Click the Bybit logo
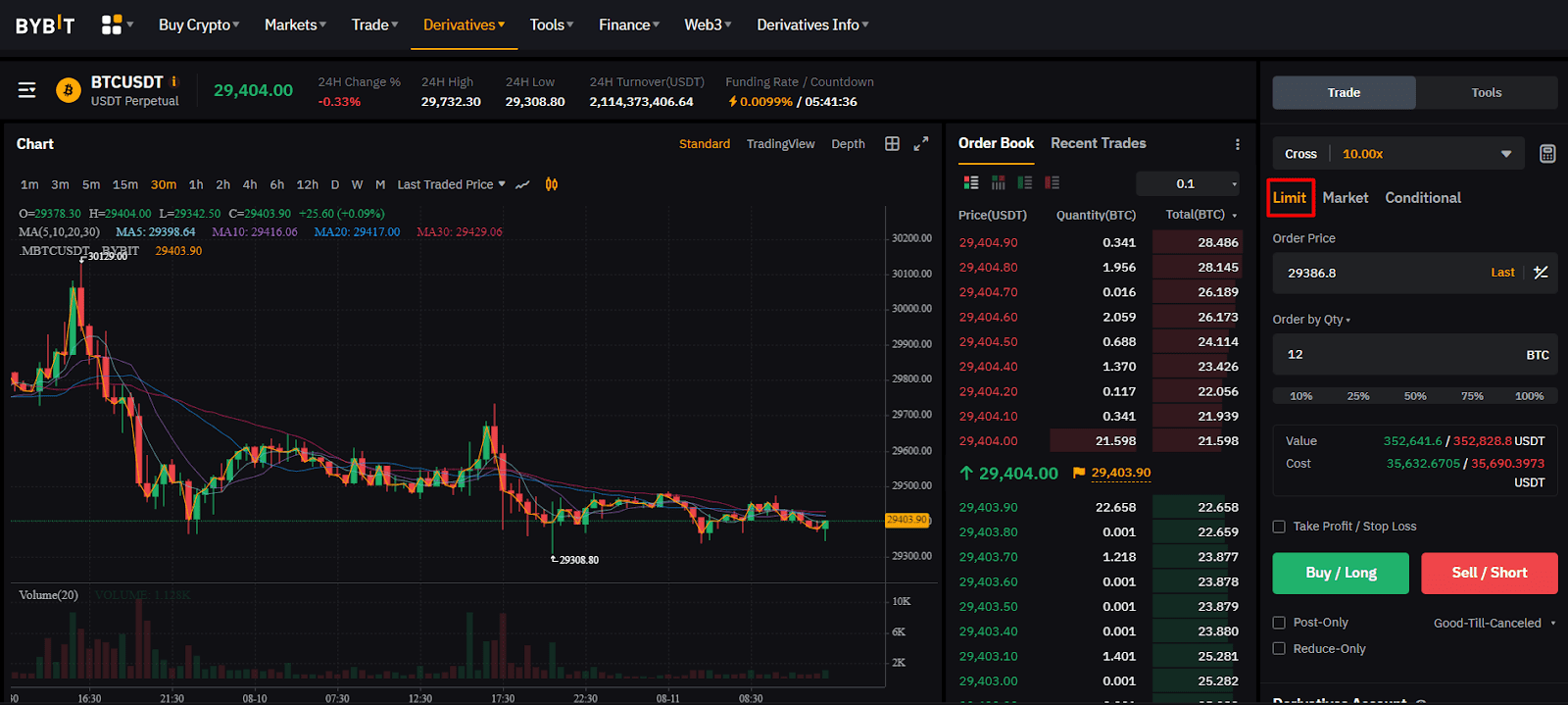The height and width of the screenshot is (705, 1568). [45, 25]
